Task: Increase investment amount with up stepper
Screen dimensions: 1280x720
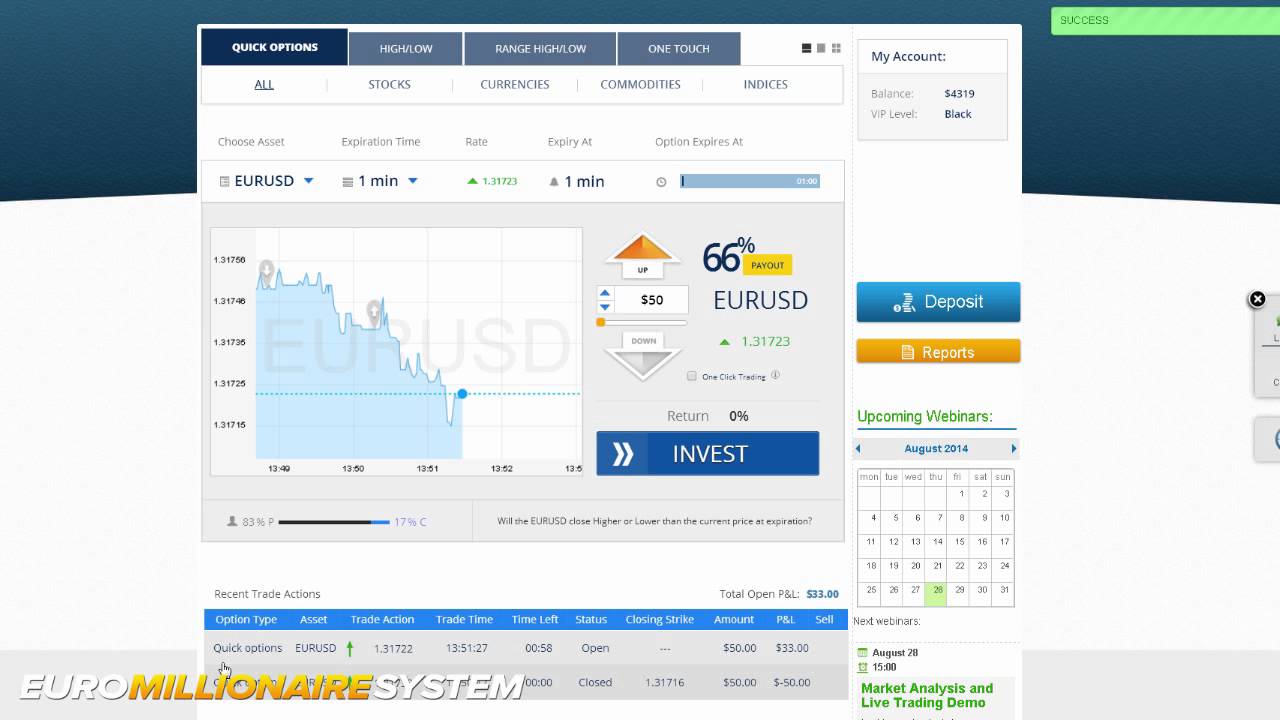Action: coord(605,293)
